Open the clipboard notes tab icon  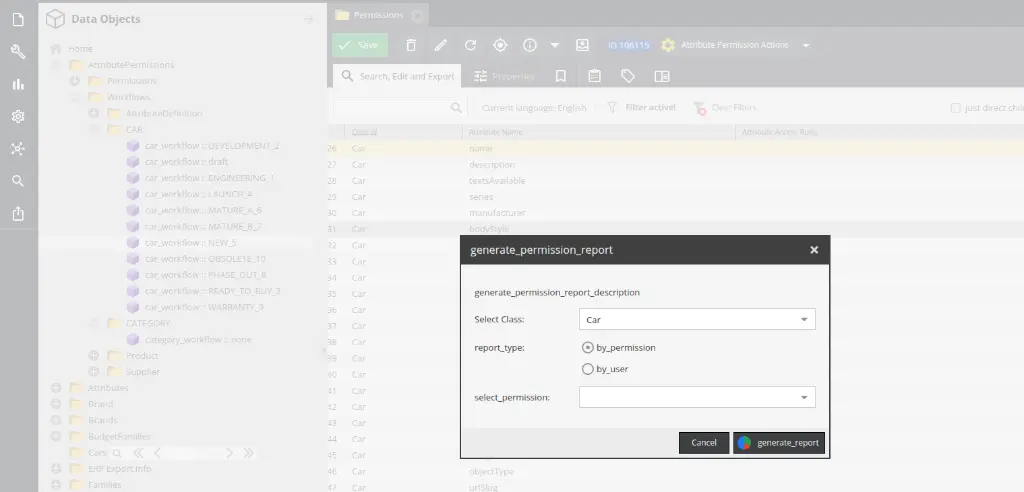pos(594,76)
